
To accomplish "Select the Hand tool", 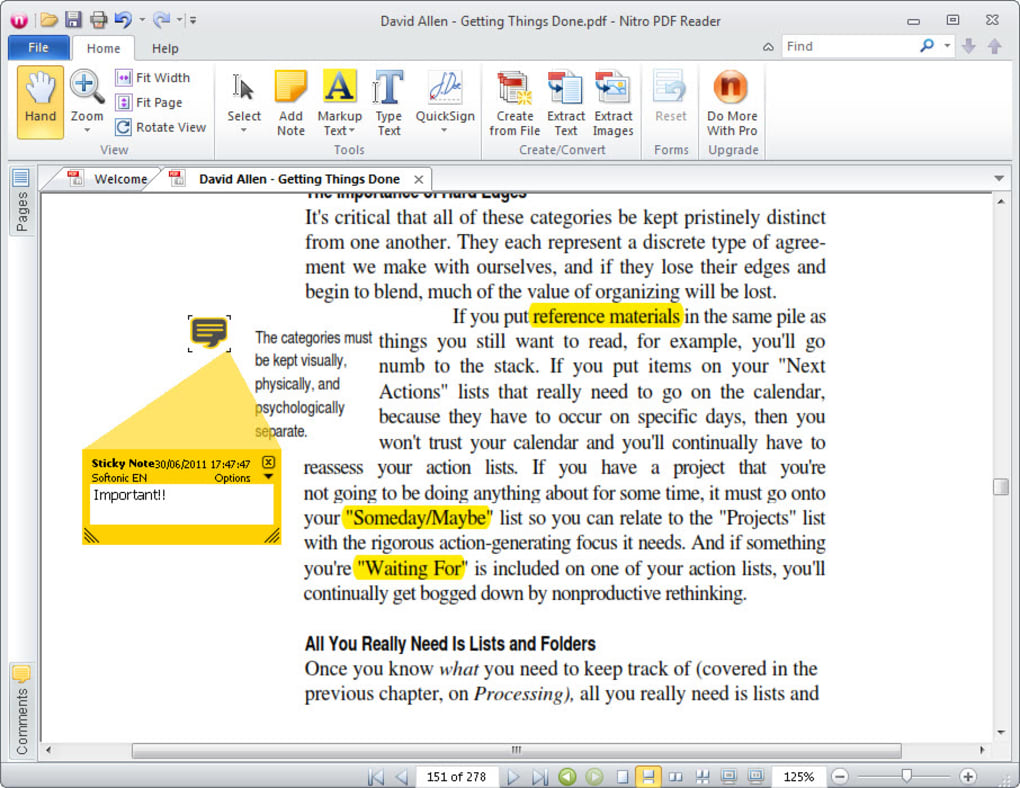I will pos(39,100).
